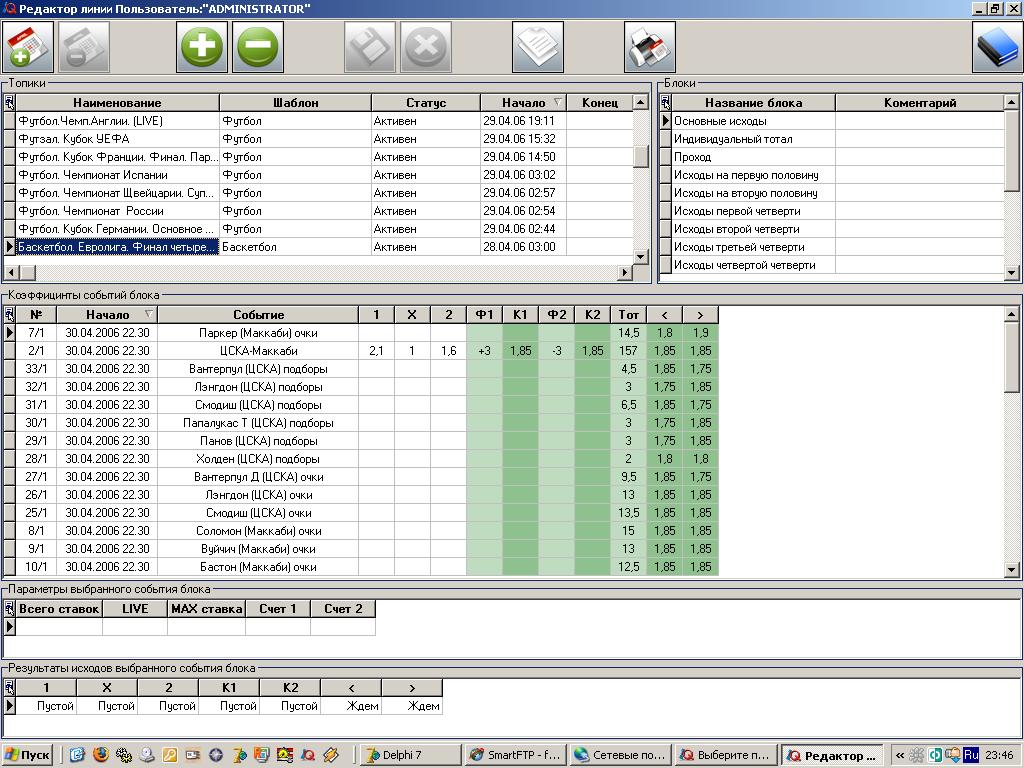Click the Название блока column header
This screenshot has height=768, width=1024.
(x=754, y=103)
